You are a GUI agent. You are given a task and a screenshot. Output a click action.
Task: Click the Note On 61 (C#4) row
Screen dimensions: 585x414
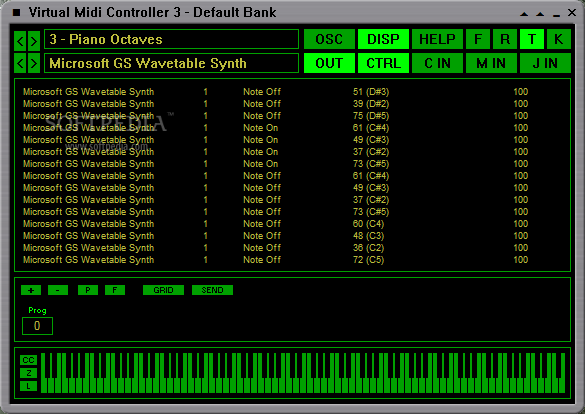pyautogui.click(x=275, y=128)
